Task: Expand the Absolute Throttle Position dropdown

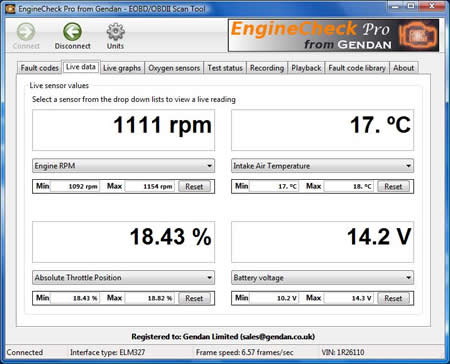Action: [123, 277]
